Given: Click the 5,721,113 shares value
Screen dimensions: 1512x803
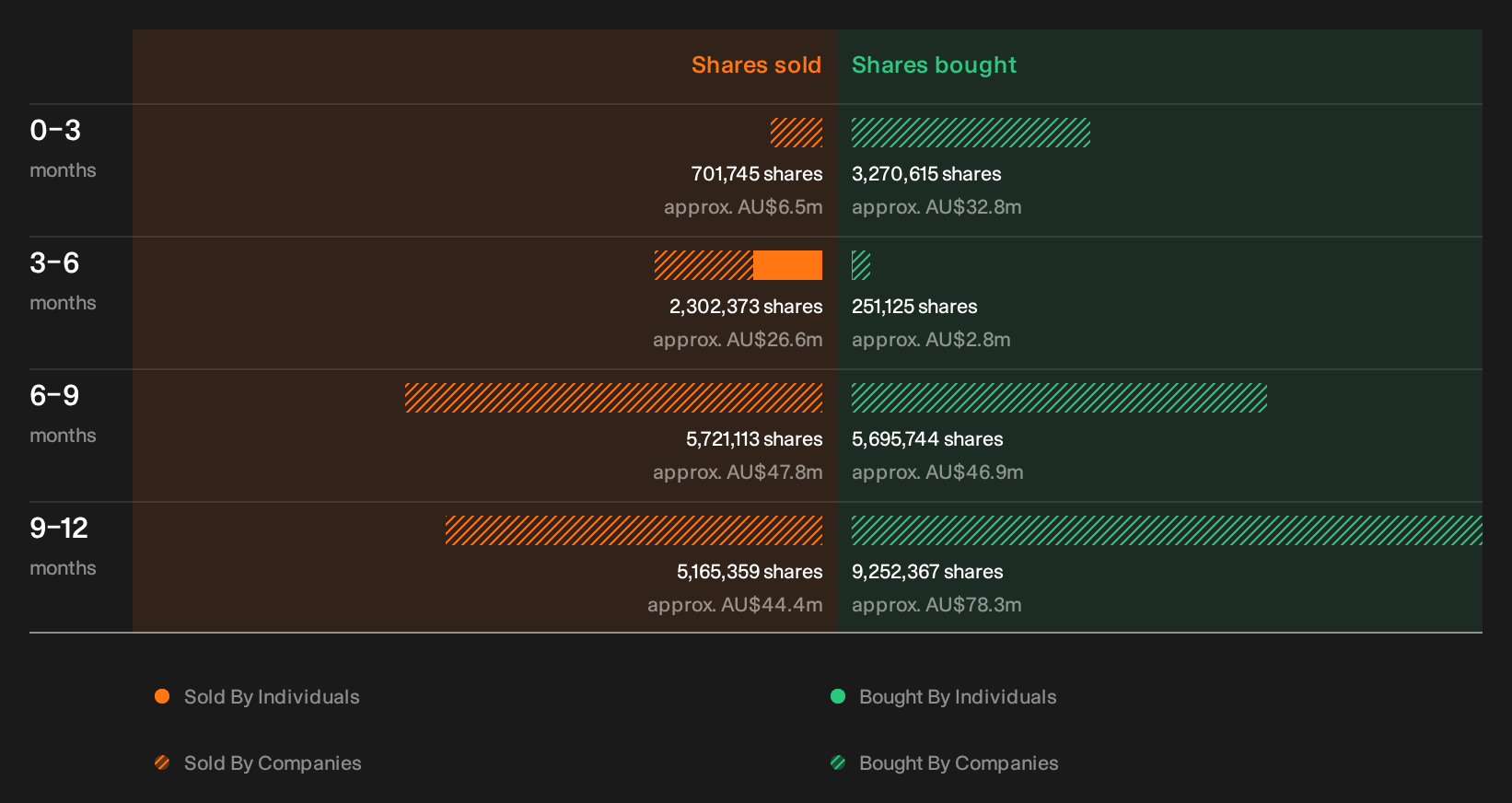Looking at the screenshot, I should click(x=754, y=439).
